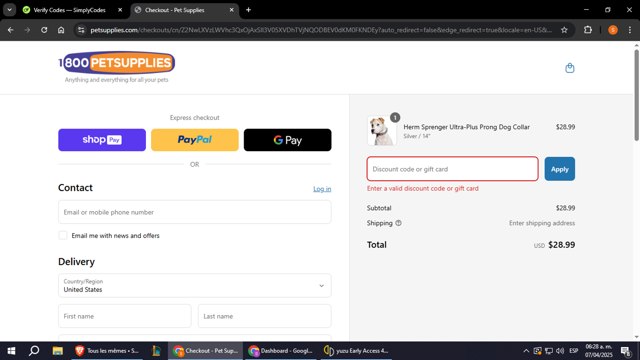
Task: View site information icon in address bar
Action: (x=81, y=30)
